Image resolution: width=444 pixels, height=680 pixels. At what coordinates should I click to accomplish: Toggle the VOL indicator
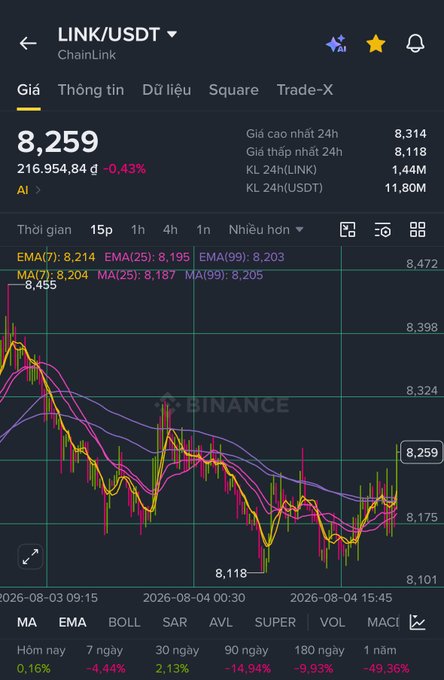click(332, 622)
